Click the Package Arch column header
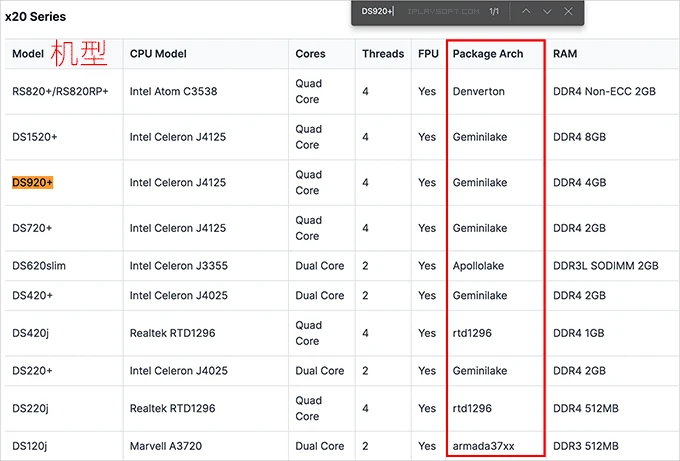680x461 pixels. [x=487, y=54]
